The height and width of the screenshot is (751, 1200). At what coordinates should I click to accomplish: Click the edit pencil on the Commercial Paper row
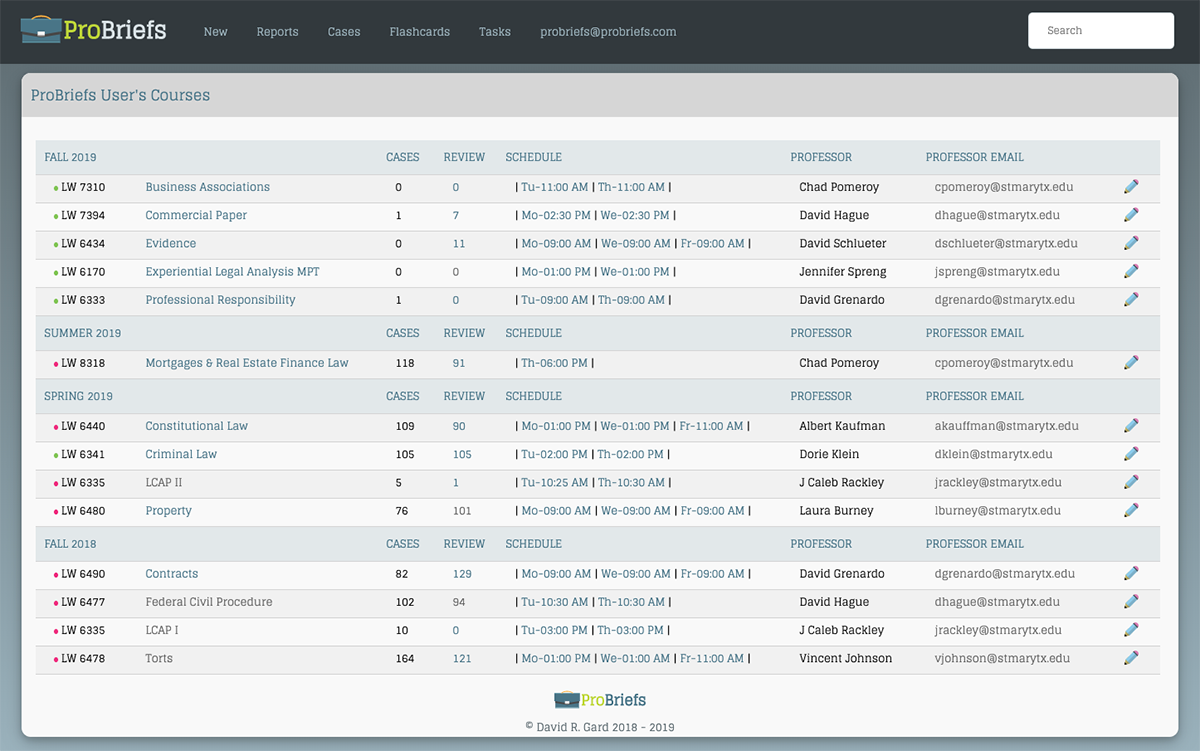1131,214
